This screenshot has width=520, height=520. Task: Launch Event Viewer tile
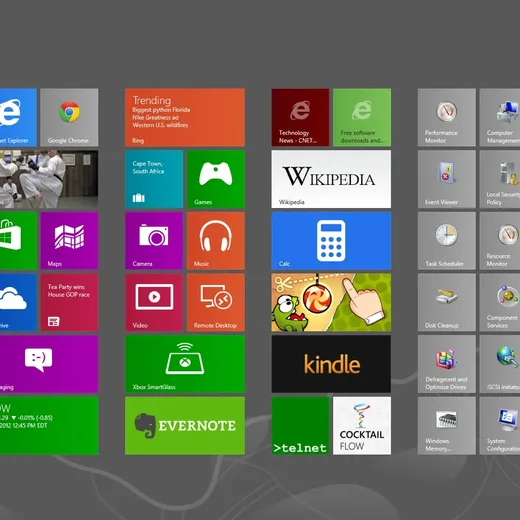pos(447,179)
